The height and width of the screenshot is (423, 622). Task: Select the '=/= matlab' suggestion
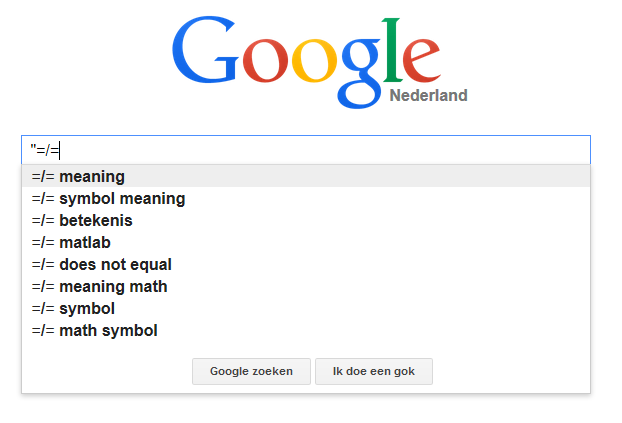click(x=306, y=242)
